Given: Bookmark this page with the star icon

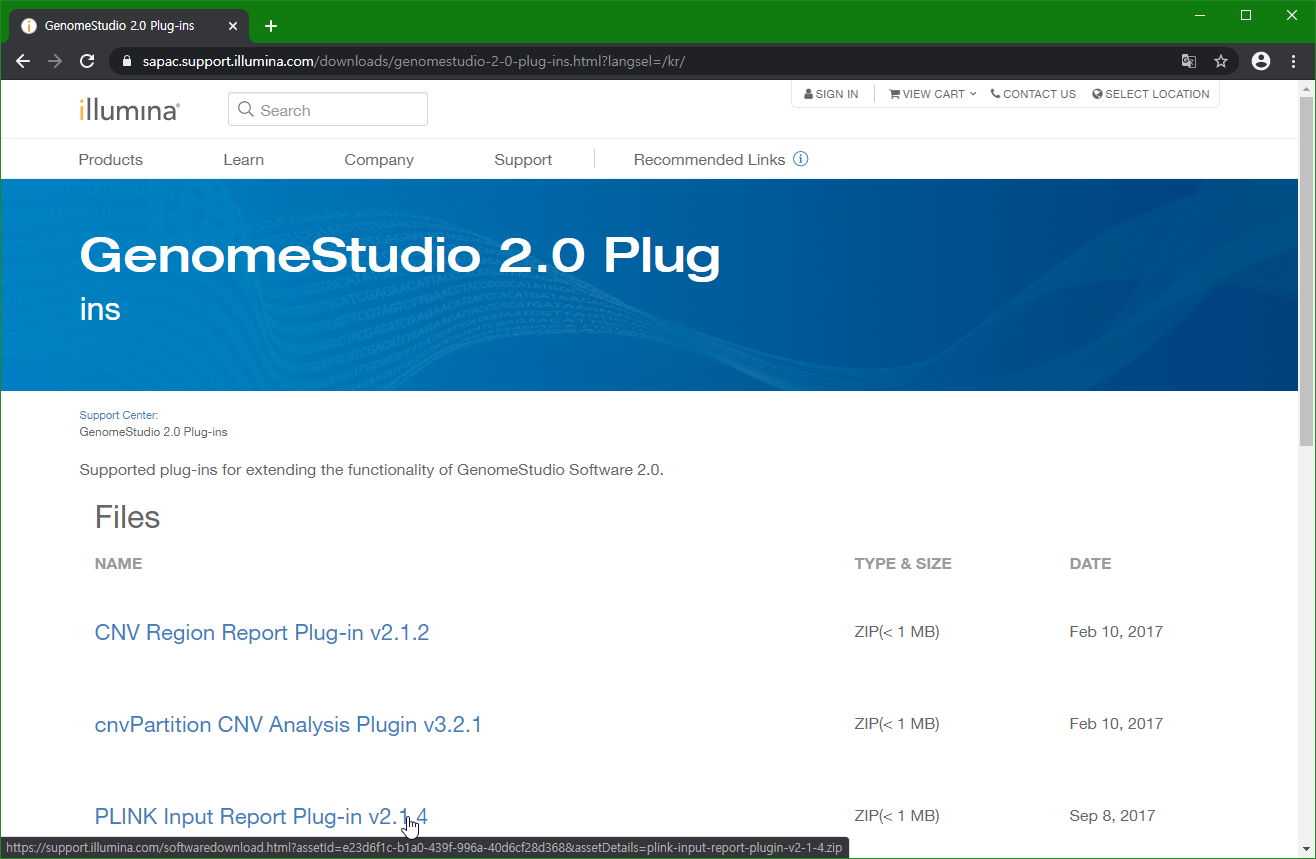Looking at the screenshot, I should coord(1221,61).
